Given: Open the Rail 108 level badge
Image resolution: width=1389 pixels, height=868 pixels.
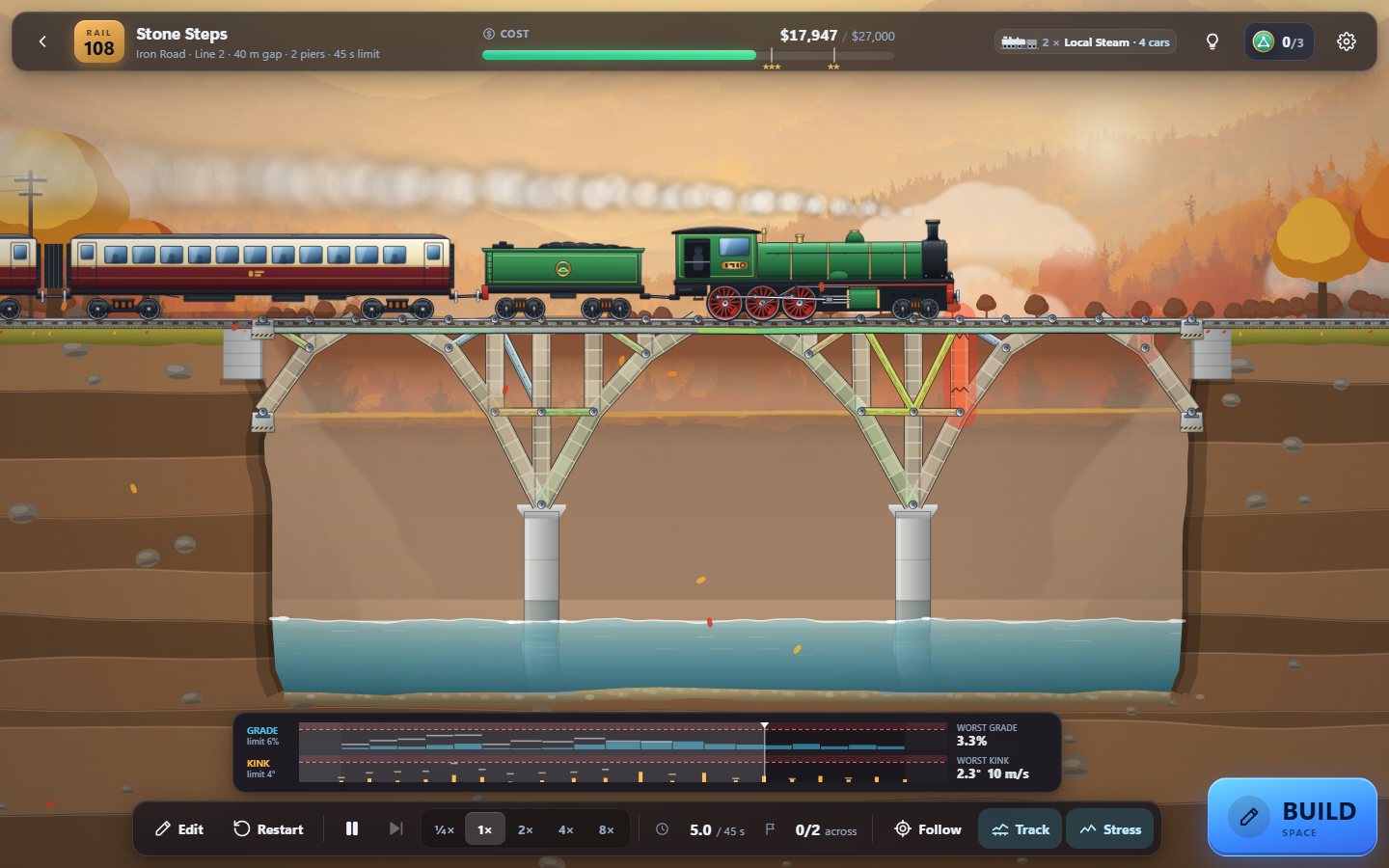Looking at the screenshot, I should point(99,41).
